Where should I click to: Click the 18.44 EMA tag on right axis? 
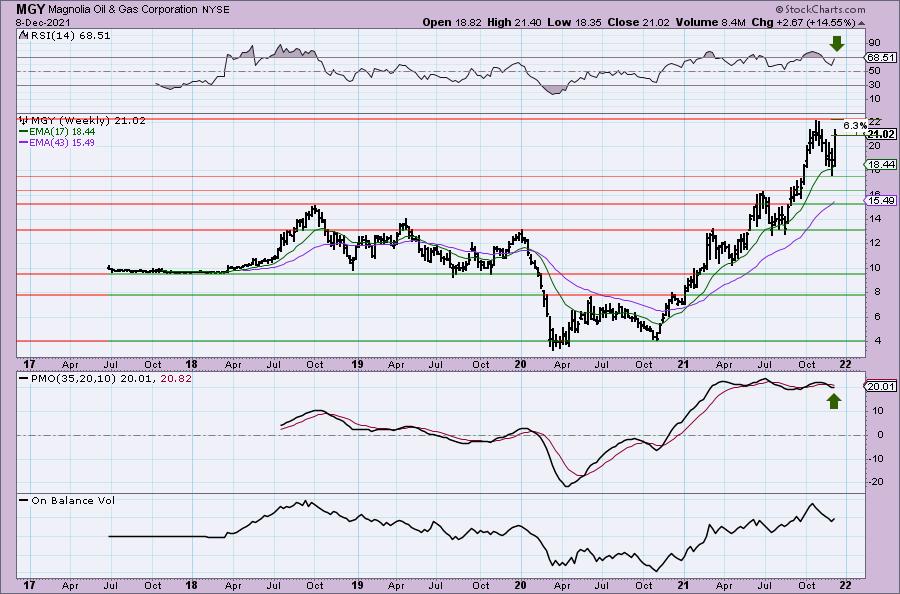click(880, 165)
